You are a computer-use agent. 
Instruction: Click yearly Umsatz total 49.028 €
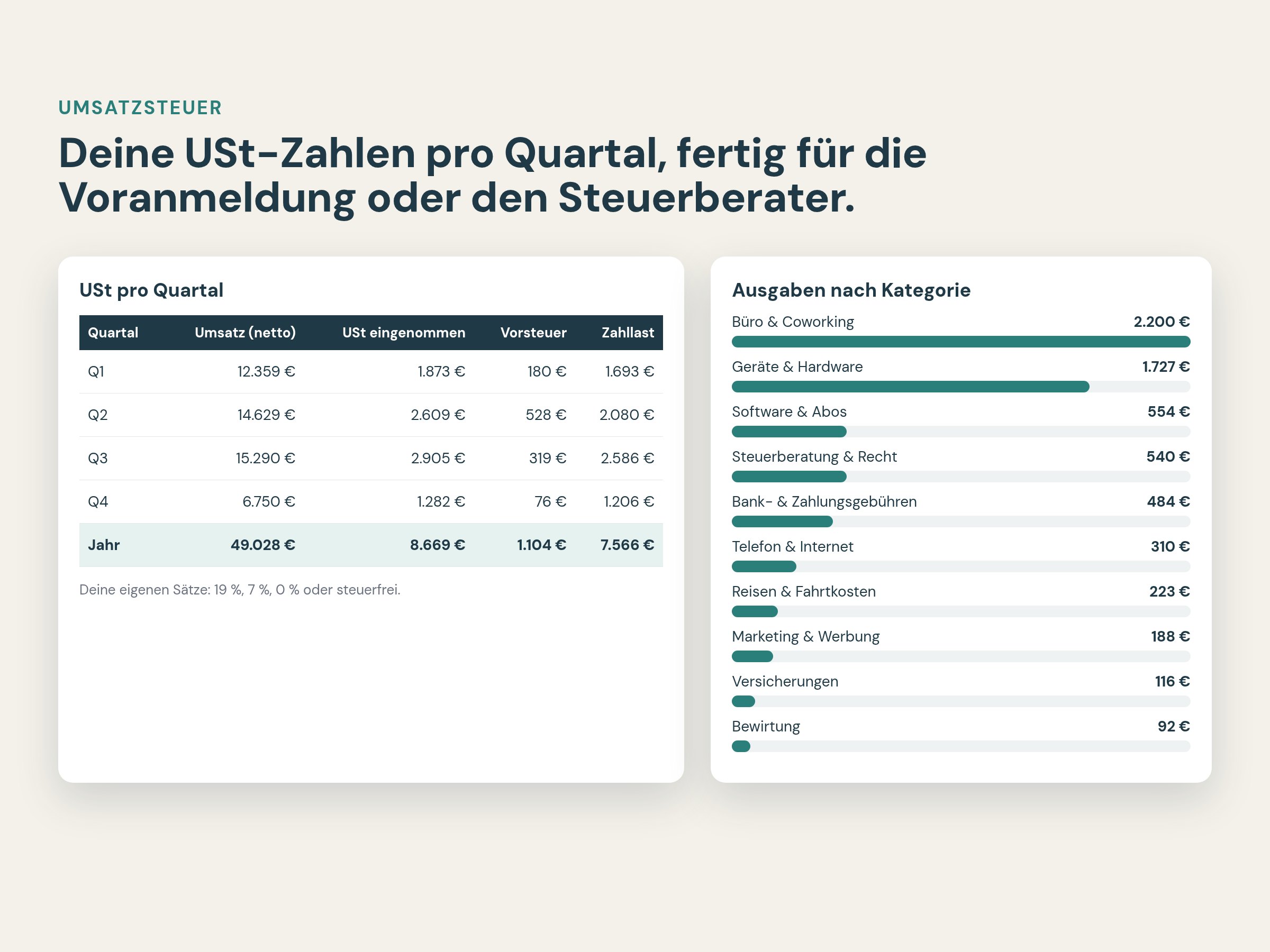click(x=263, y=545)
